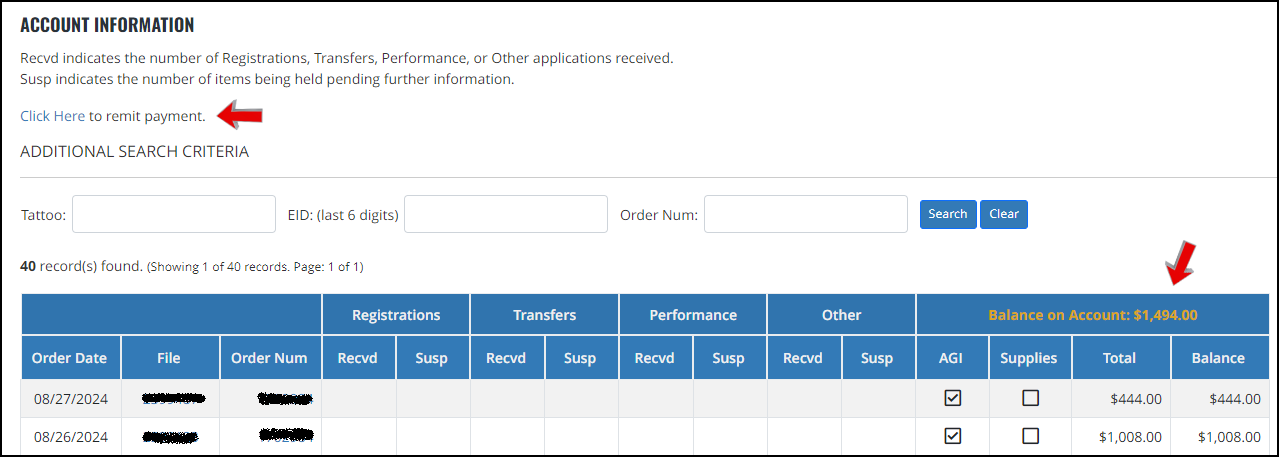The width and height of the screenshot is (1279, 457).
Task: Click the red arrow beside remit payment
Action: click(240, 115)
